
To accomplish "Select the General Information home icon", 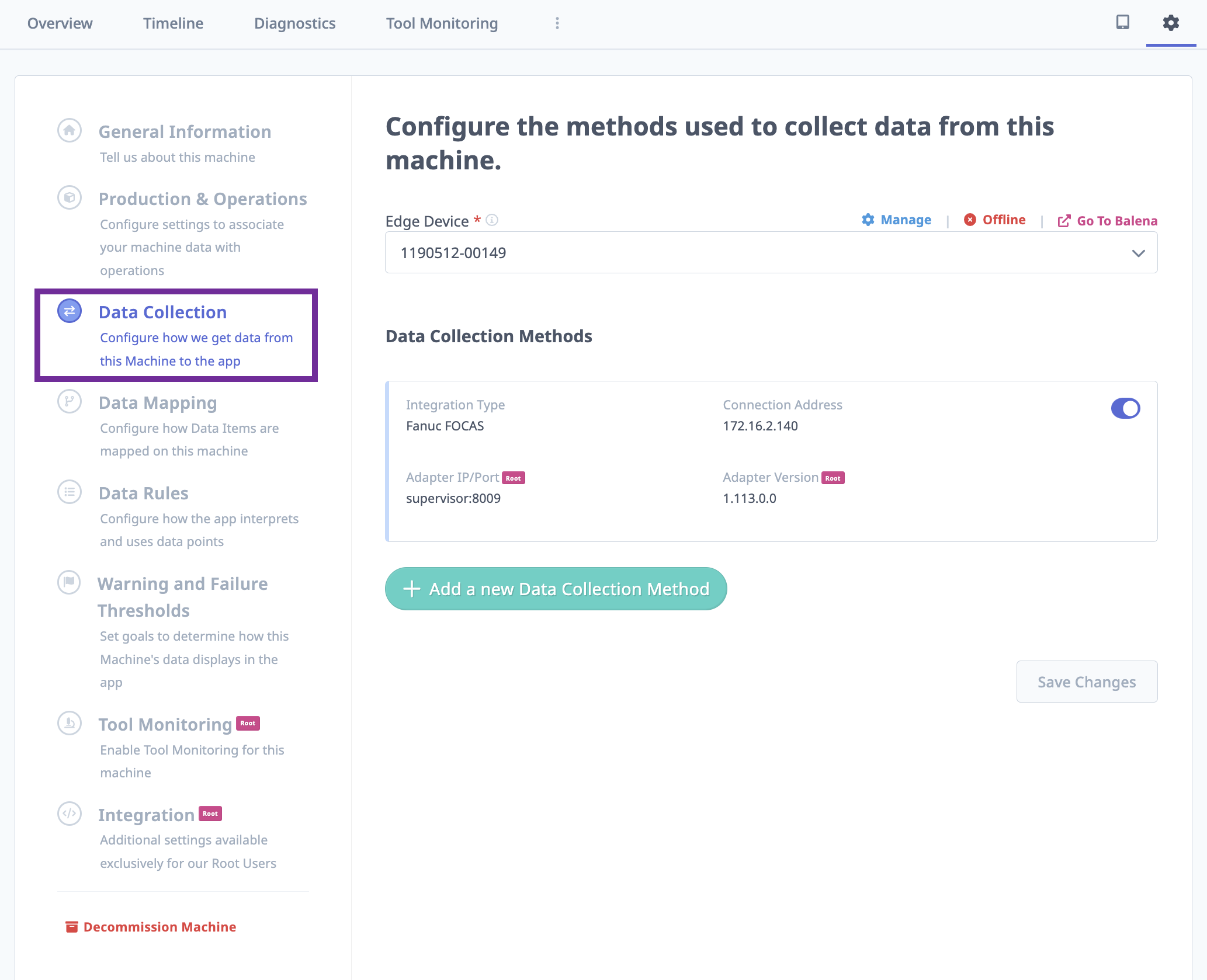I will pos(69,130).
